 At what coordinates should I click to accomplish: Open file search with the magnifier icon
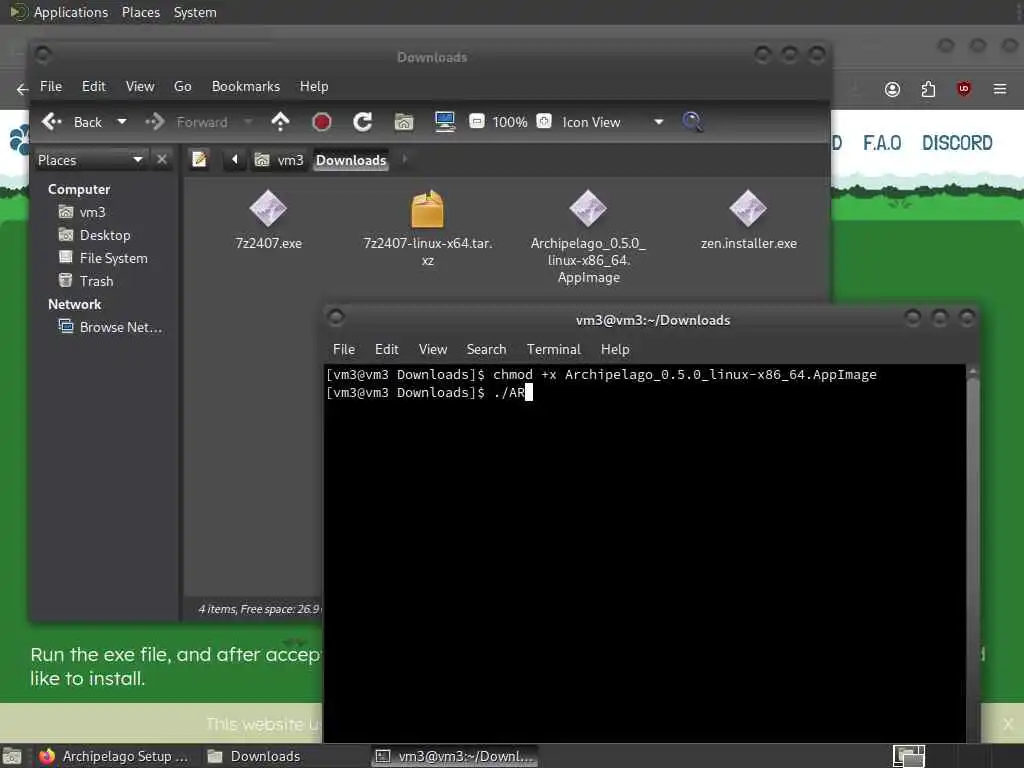click(692, 122)
